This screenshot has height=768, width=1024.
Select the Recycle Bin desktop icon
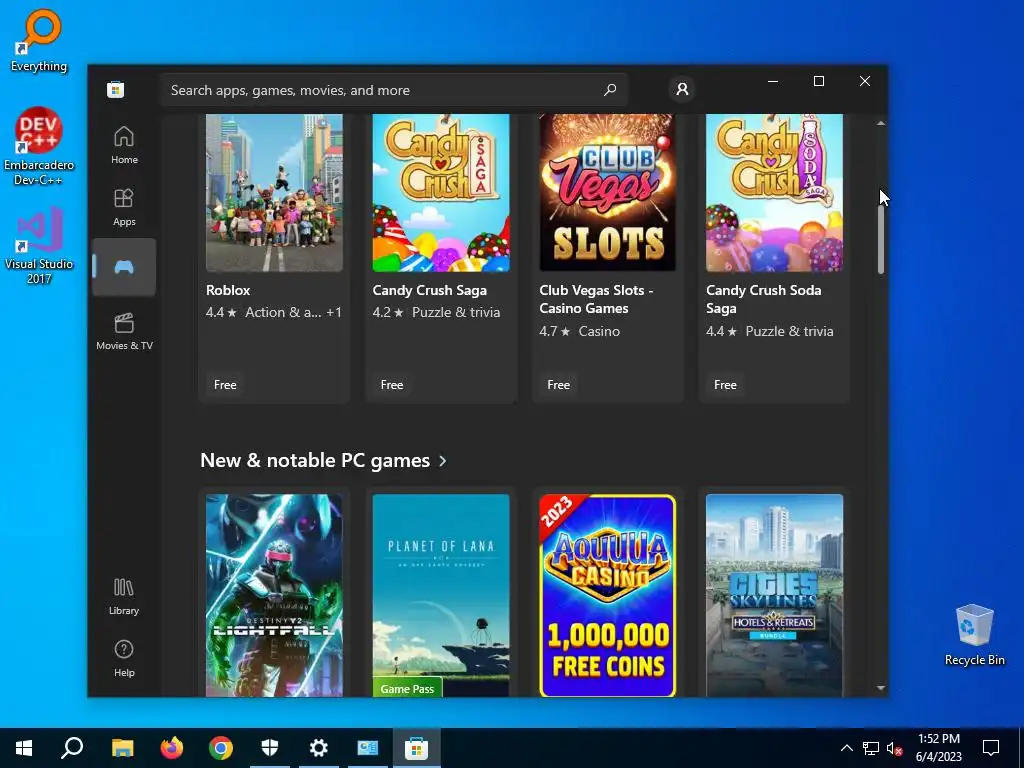point(974,635)
